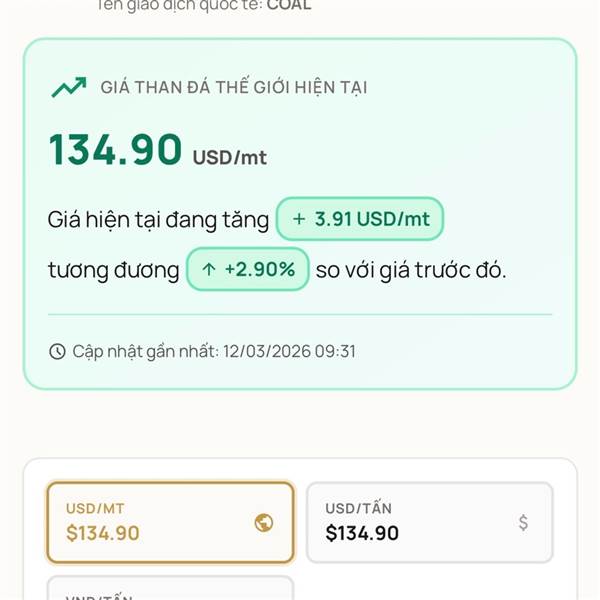The image size is (600, 600).
Task: Select the USD/MT unit option
Action: tap(170, 522)
